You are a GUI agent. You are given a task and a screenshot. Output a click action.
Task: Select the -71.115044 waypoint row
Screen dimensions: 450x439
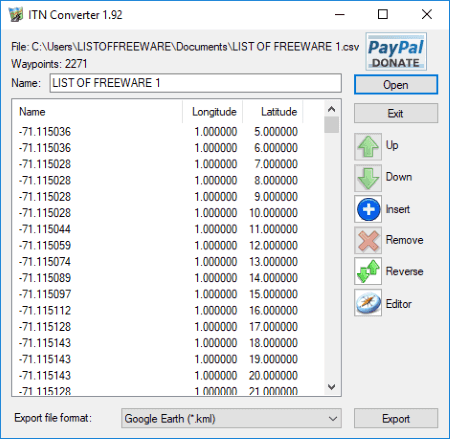[x=158, y=229]
